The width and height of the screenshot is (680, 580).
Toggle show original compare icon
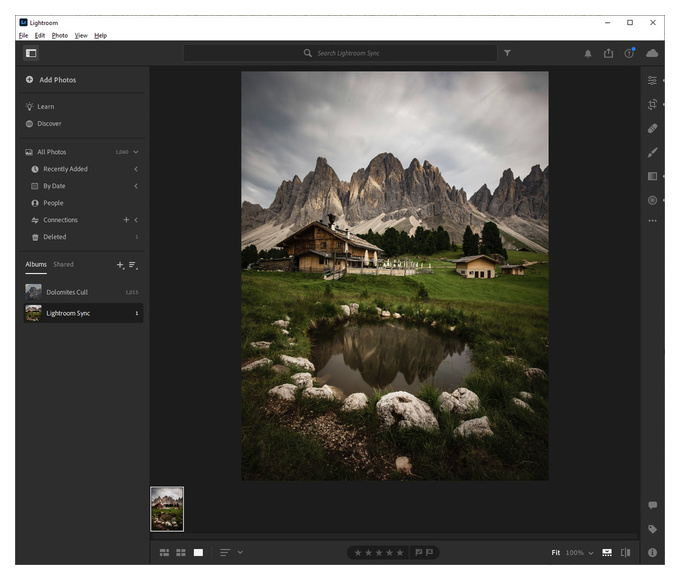(625, 552)
